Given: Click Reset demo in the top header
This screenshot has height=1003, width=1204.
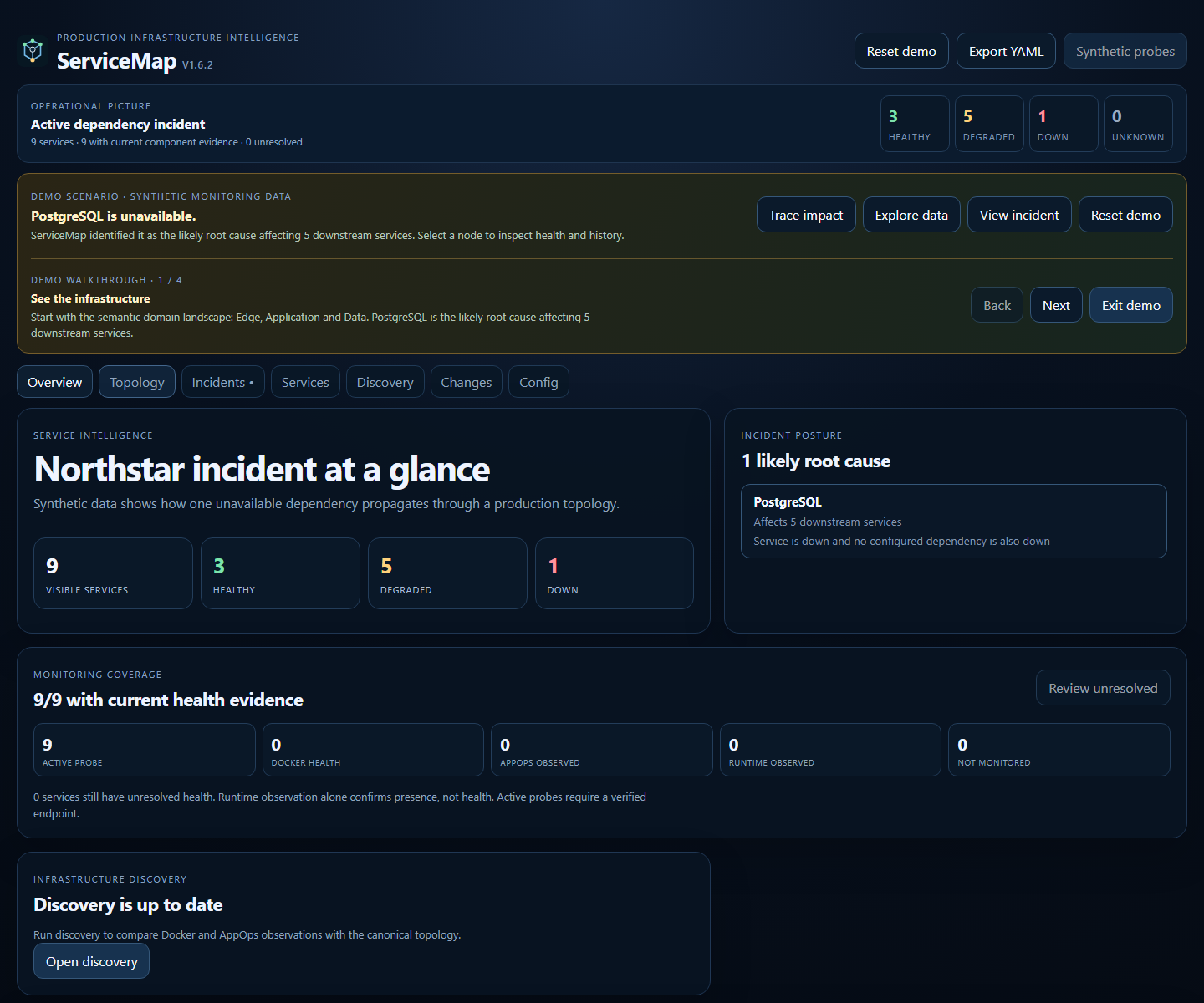Looking at the screenshot, I should tap(901, 51).
